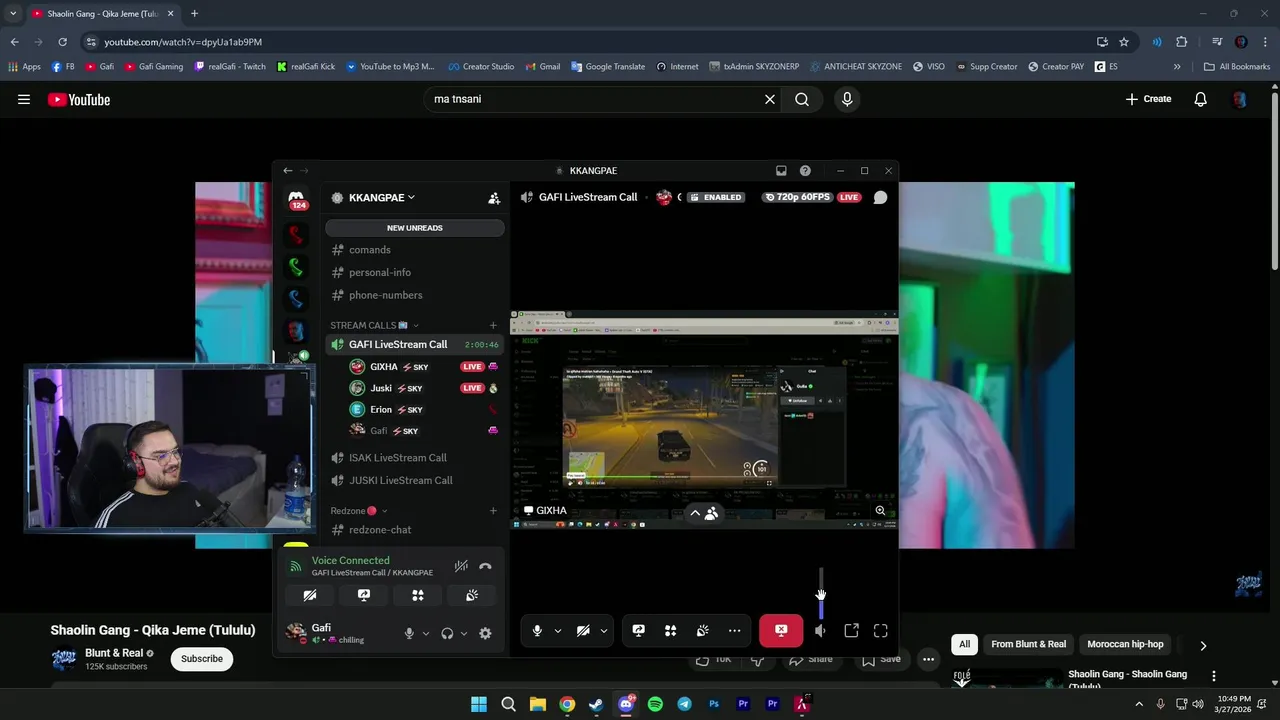
Task: Collapse the Redzone category
Action: [x=359, y=511]
